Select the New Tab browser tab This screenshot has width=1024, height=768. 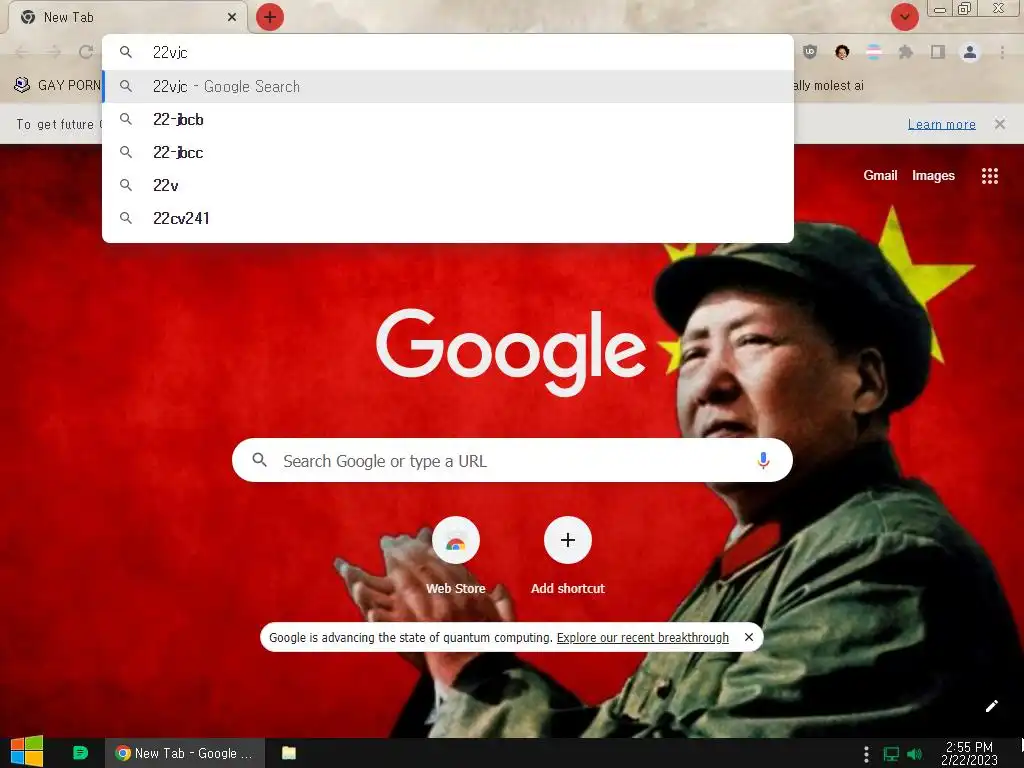127,17
